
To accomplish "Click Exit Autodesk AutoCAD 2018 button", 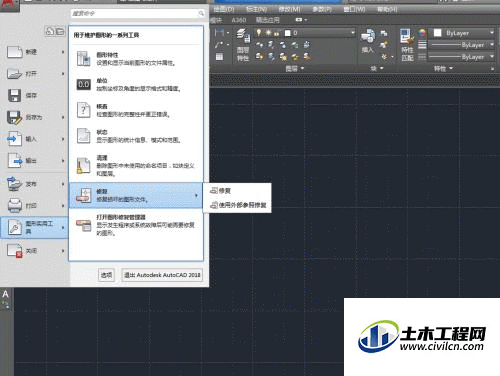I will pos(162,275).
